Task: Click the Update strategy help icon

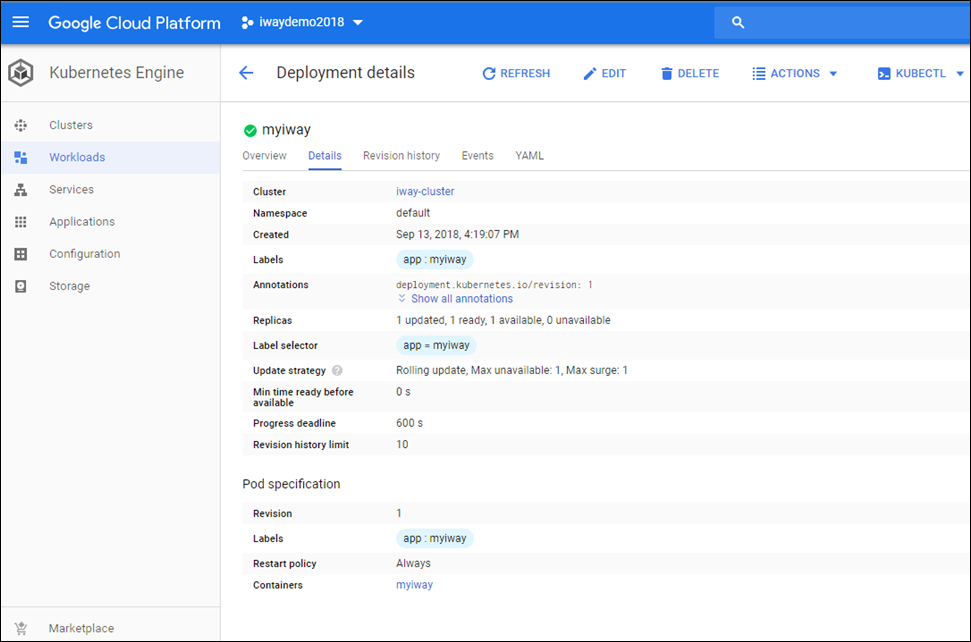Action: [337, 370]
